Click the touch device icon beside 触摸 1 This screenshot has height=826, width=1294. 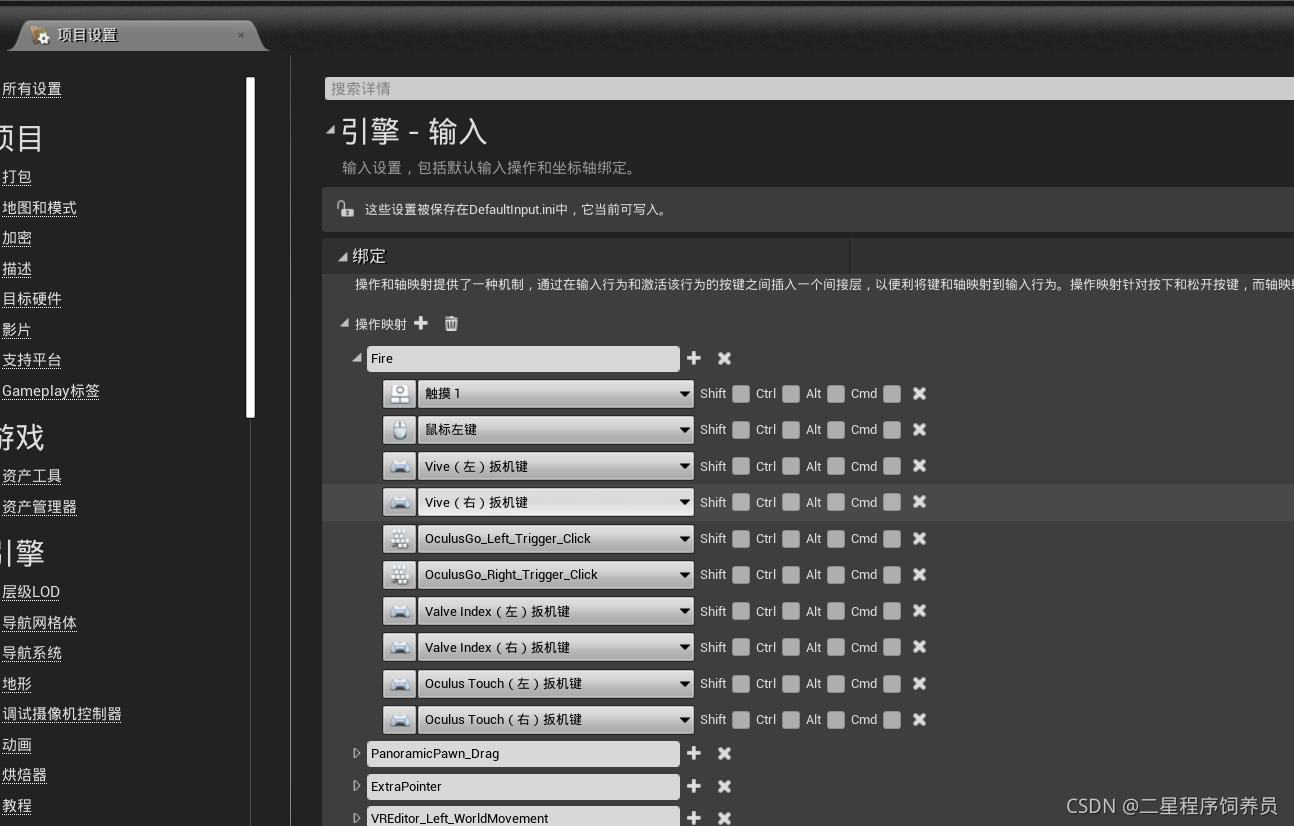399,393
